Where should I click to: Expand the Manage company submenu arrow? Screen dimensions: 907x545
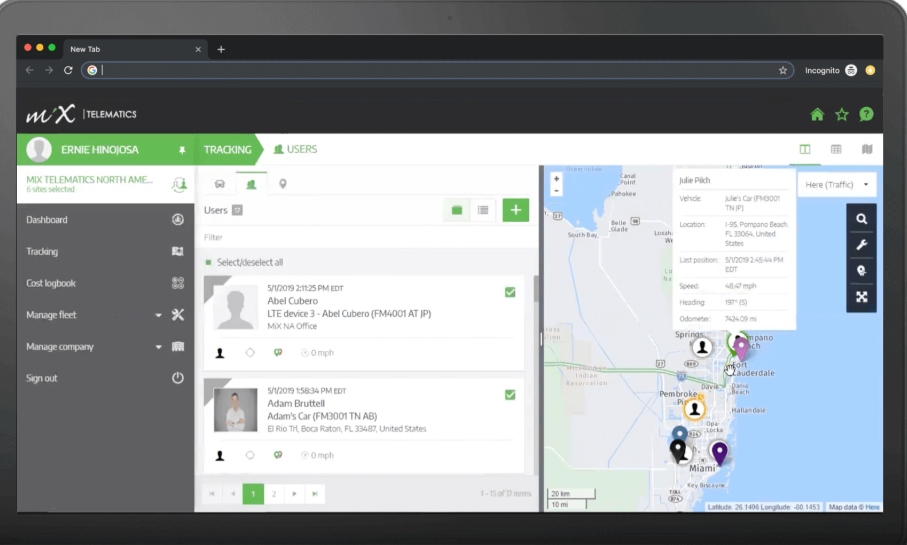pyautogui.click(x=158, y=347)
